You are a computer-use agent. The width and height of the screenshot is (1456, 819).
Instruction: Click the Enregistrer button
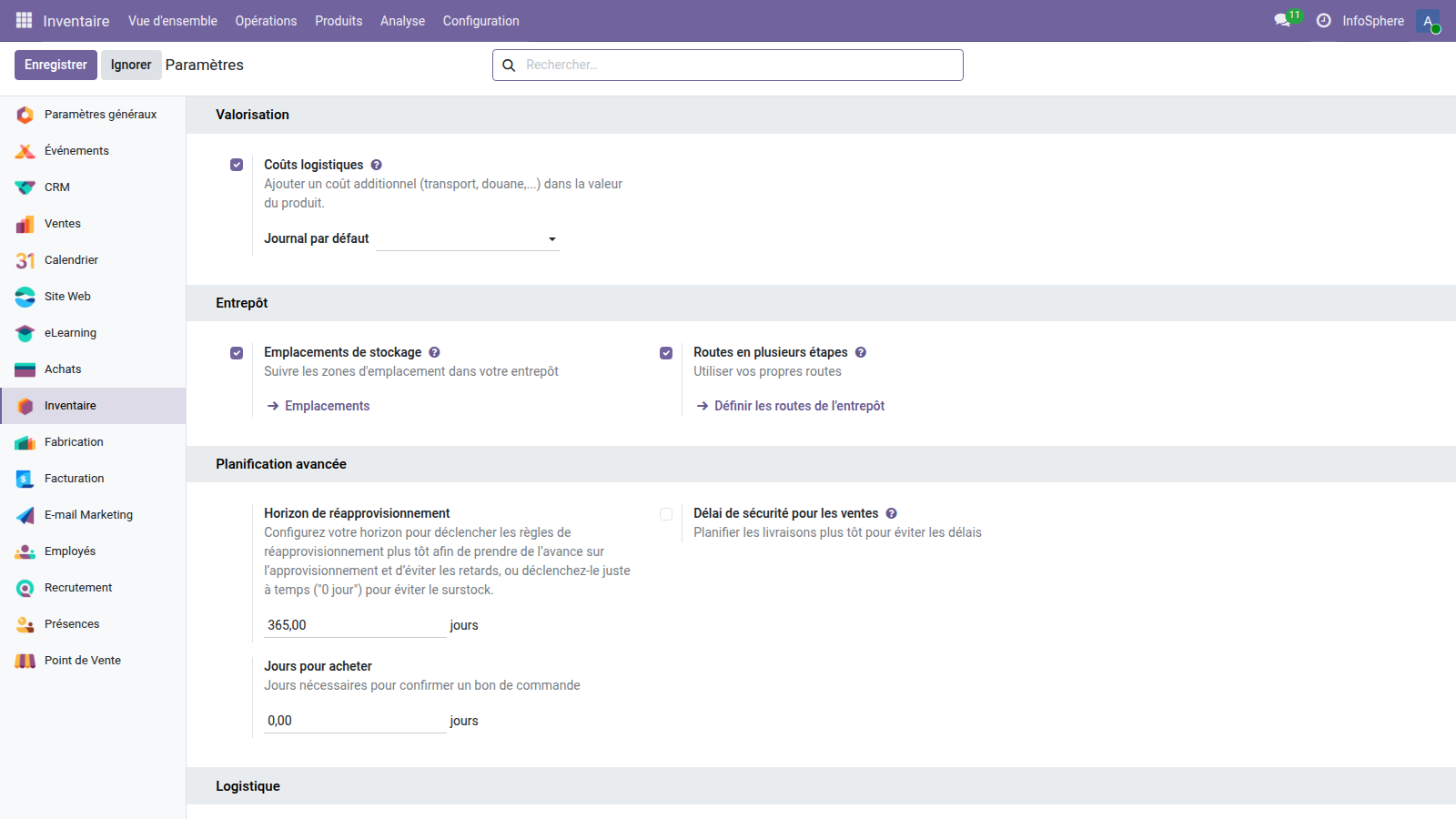56,65
